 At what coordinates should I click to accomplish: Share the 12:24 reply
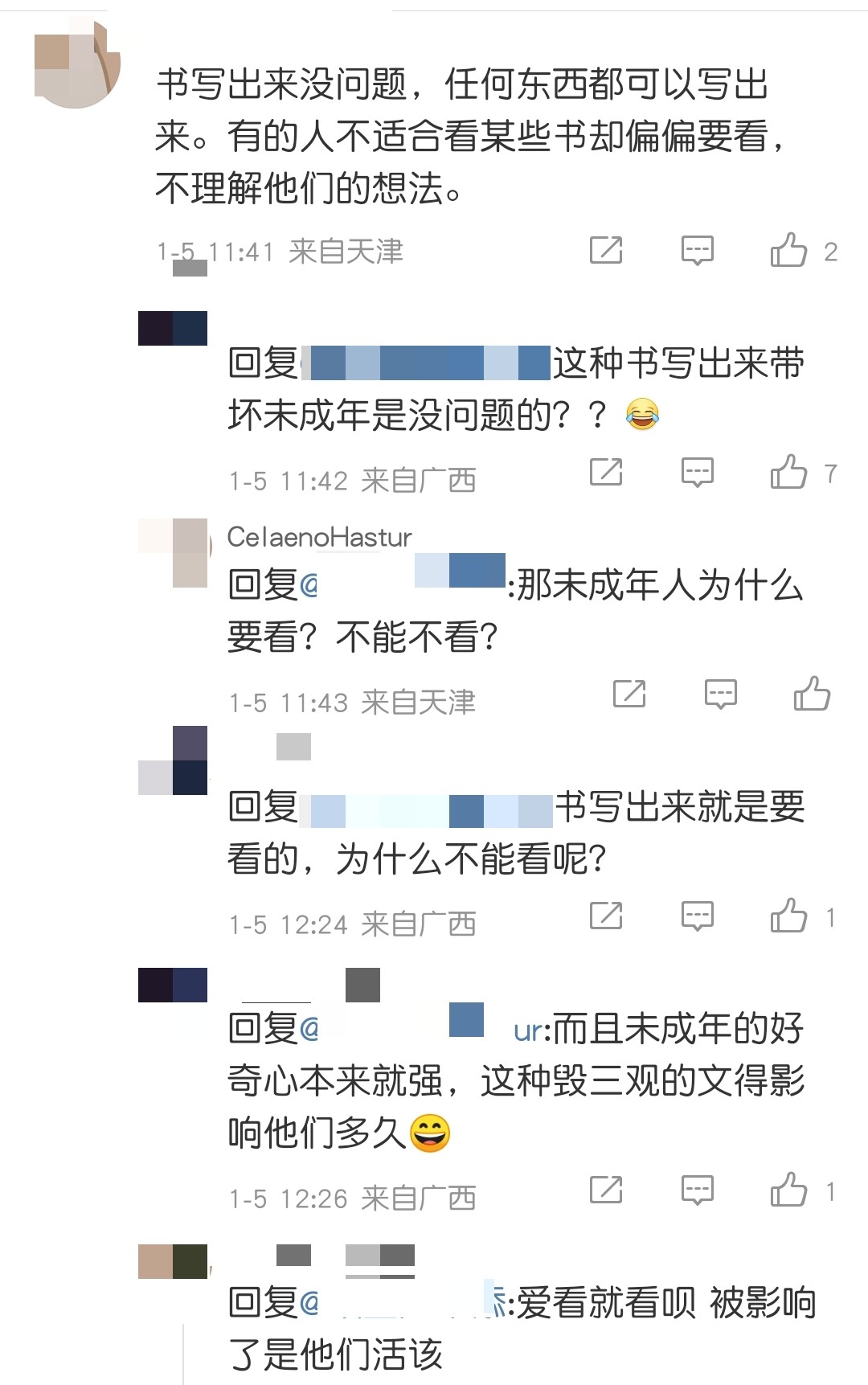pos(606,916)
